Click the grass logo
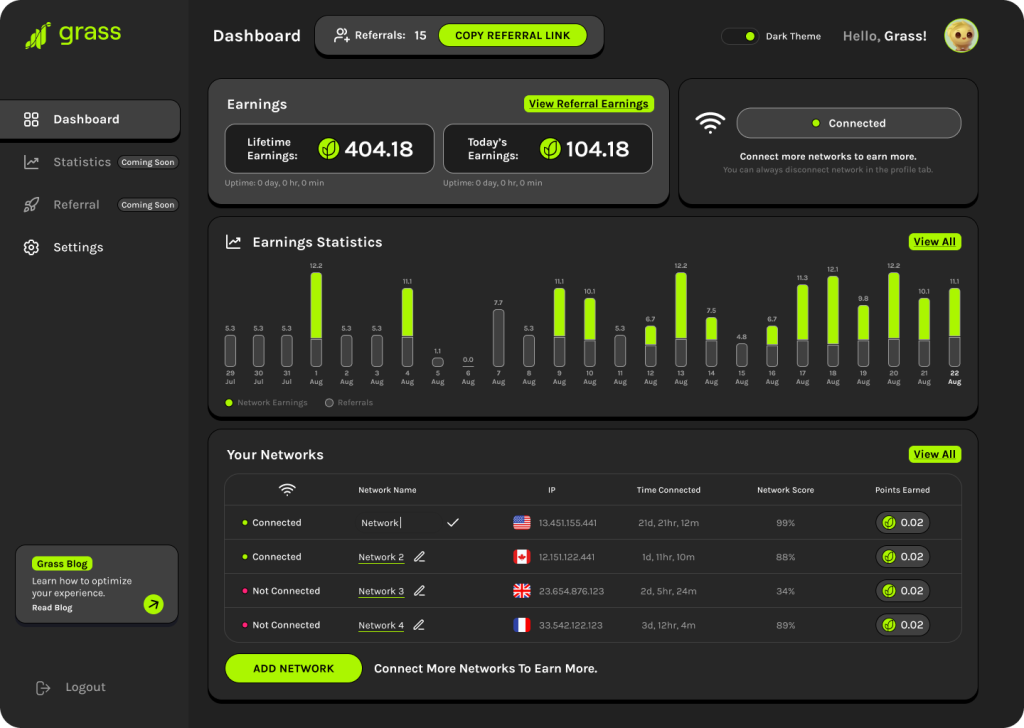Image resolution: width=1024 pixels, height=728 pixels. point(73,34)
